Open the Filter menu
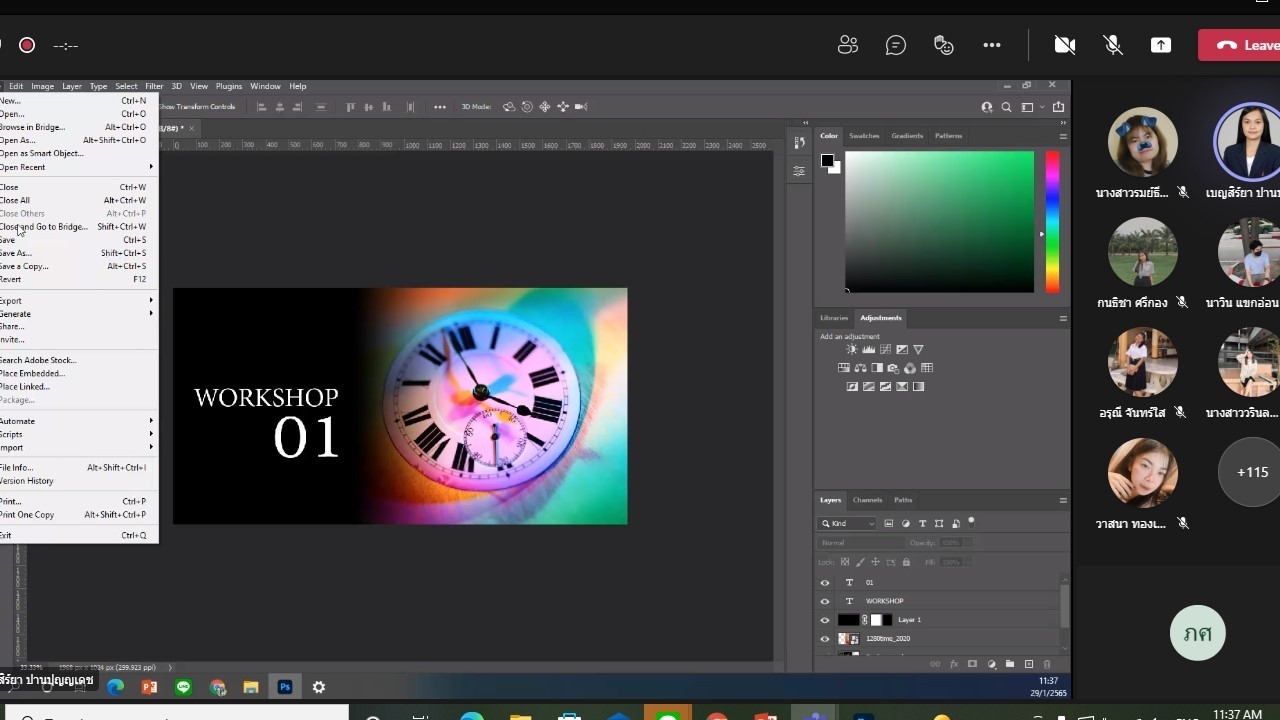1280x720 pixels. tap(154, 86)
